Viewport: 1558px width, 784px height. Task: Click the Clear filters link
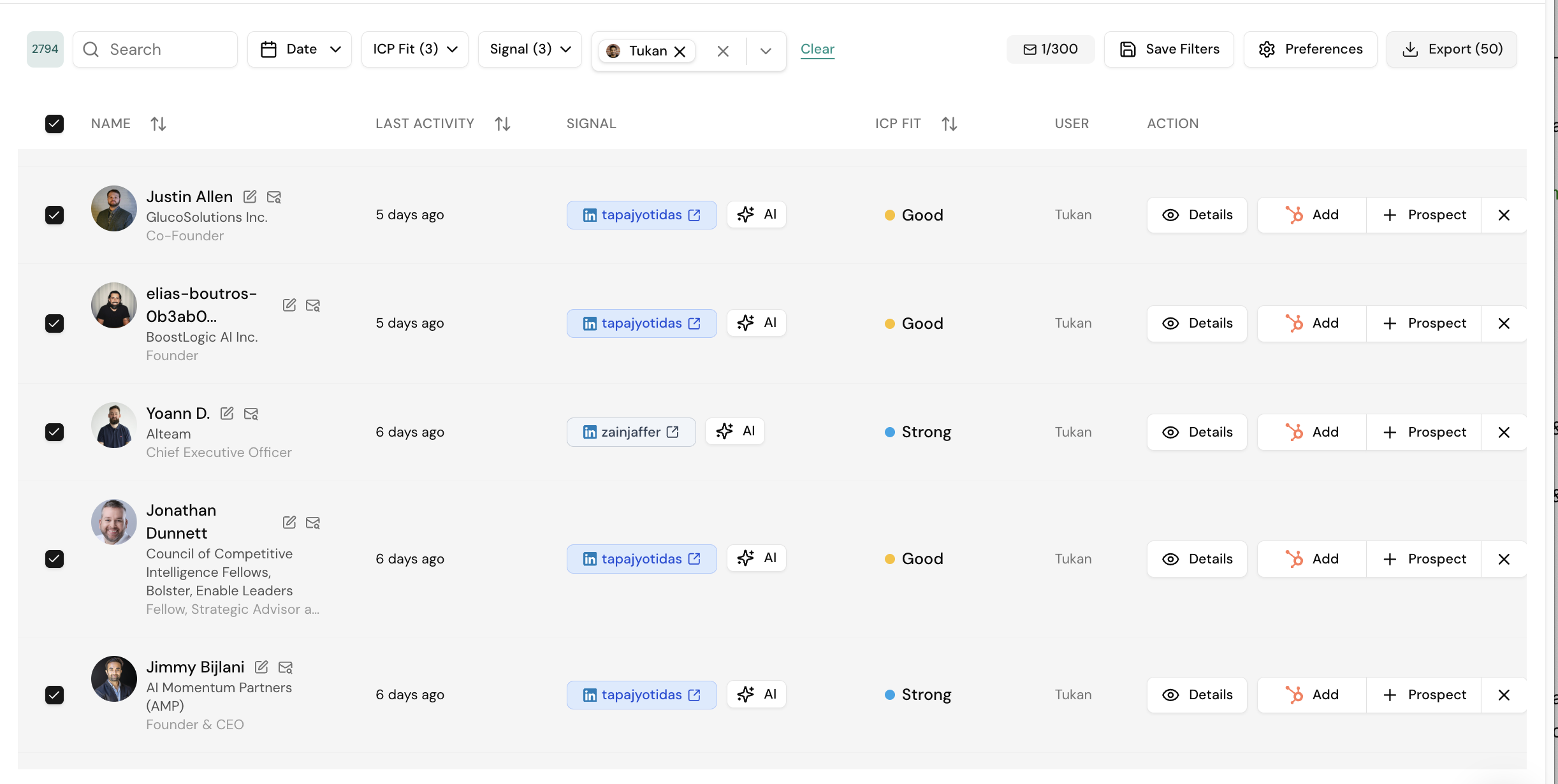click(817, 49)
